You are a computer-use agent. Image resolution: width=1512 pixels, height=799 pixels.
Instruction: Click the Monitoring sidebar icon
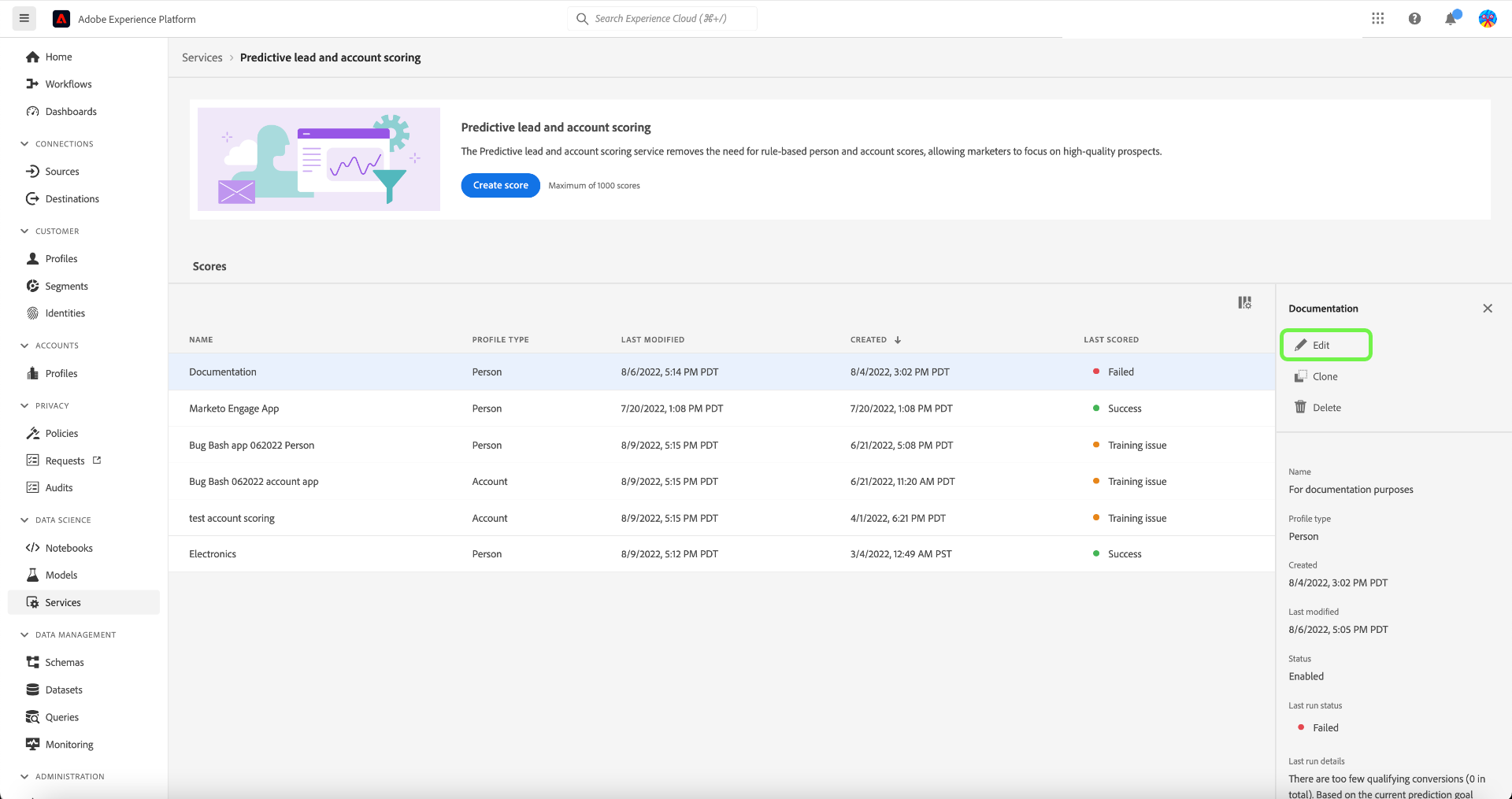[32, 745]
